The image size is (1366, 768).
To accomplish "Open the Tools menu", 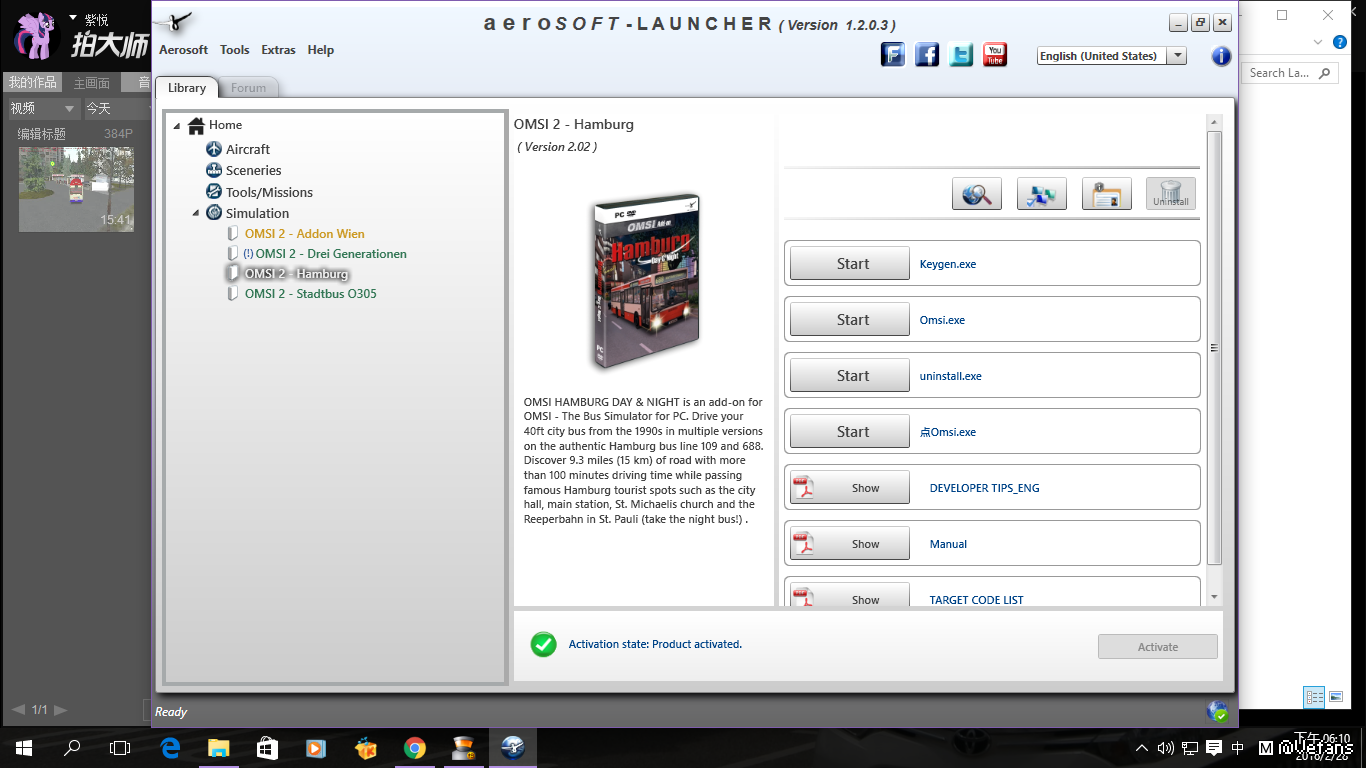I will (235, 50).
